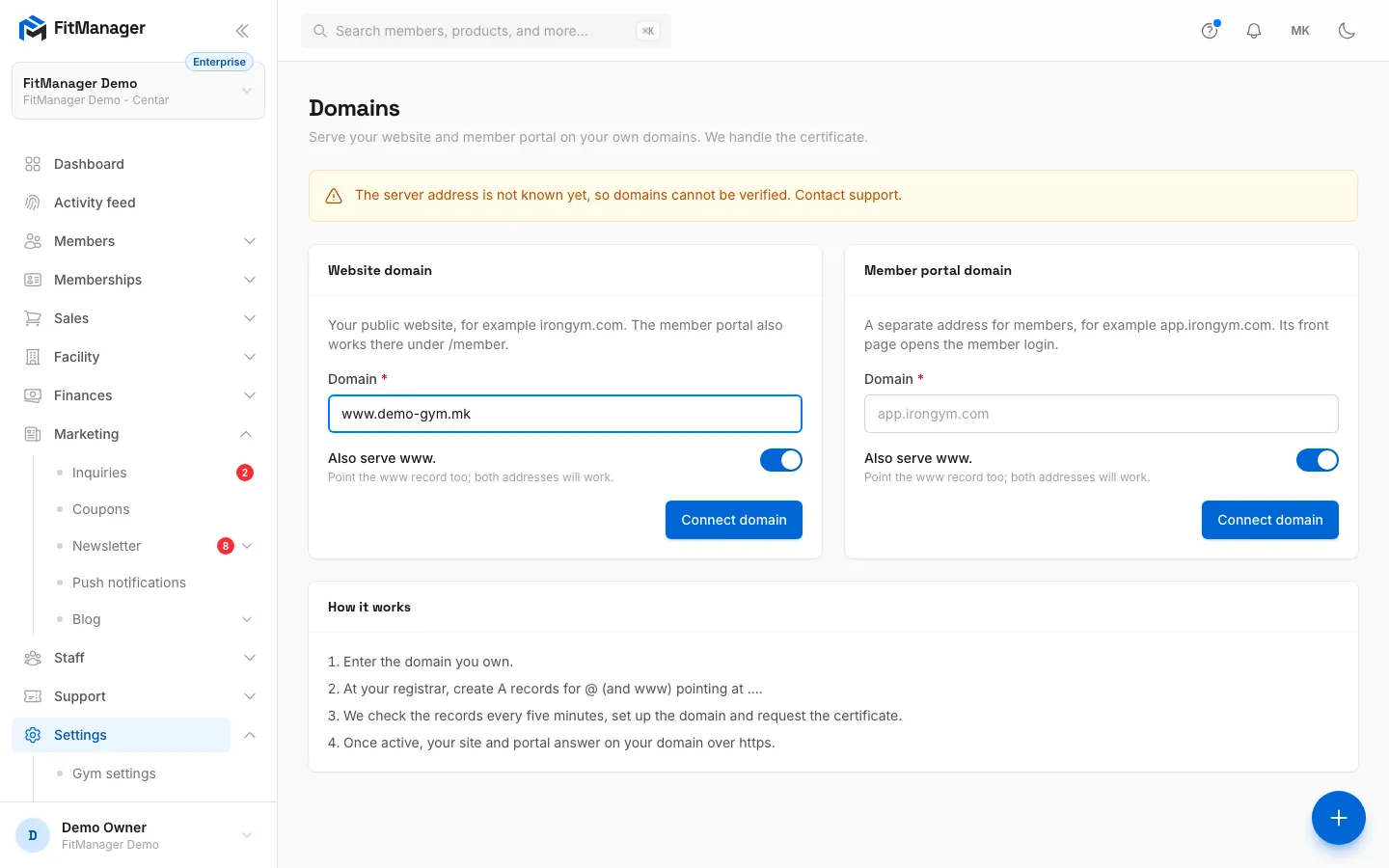1389x868 pixels.
Task: Click the FitManager logo icon
Action: click(x=33, y=29)
